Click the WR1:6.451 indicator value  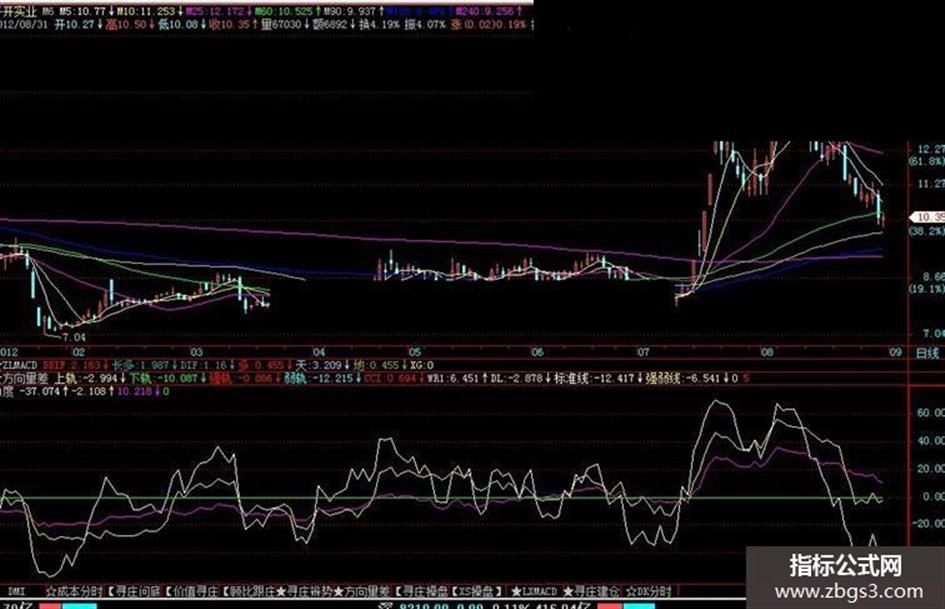(453, 379)
